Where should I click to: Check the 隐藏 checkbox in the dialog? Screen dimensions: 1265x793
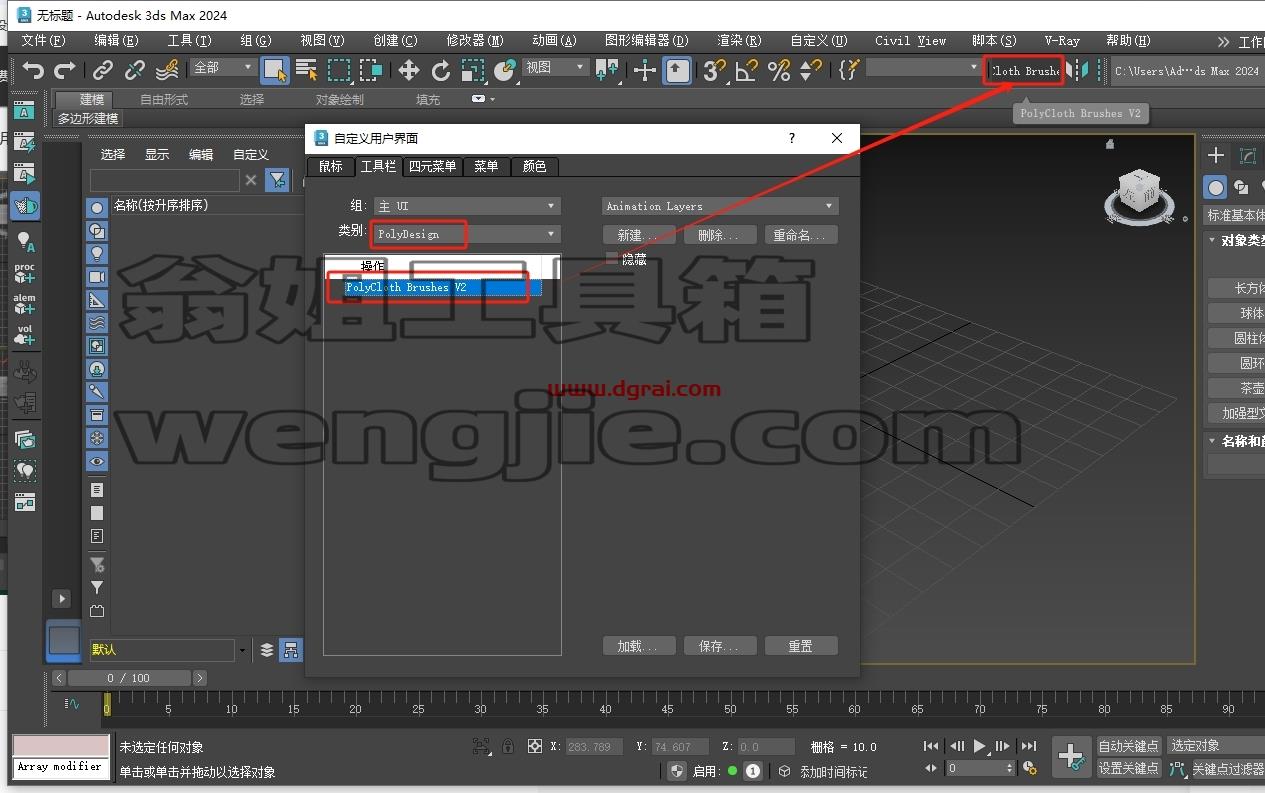pyautogui.click(x=612, y=258)
